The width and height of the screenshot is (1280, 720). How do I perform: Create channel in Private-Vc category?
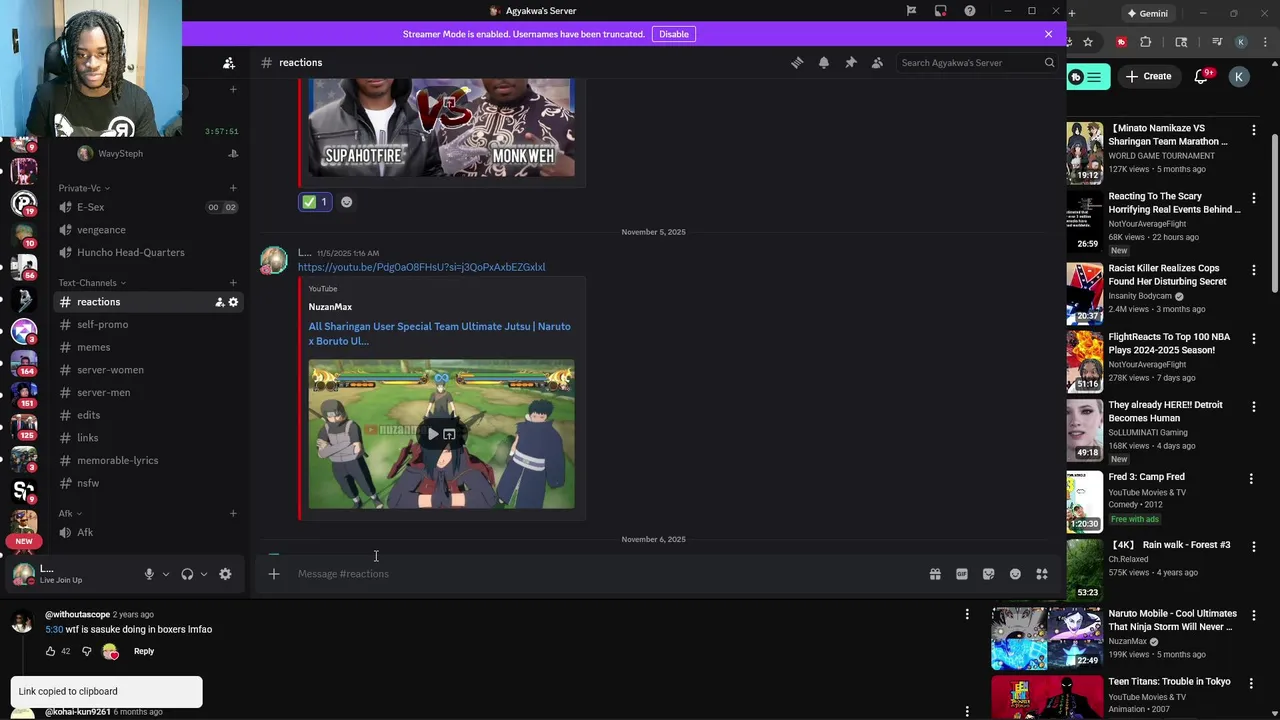[x=233, y=188]
